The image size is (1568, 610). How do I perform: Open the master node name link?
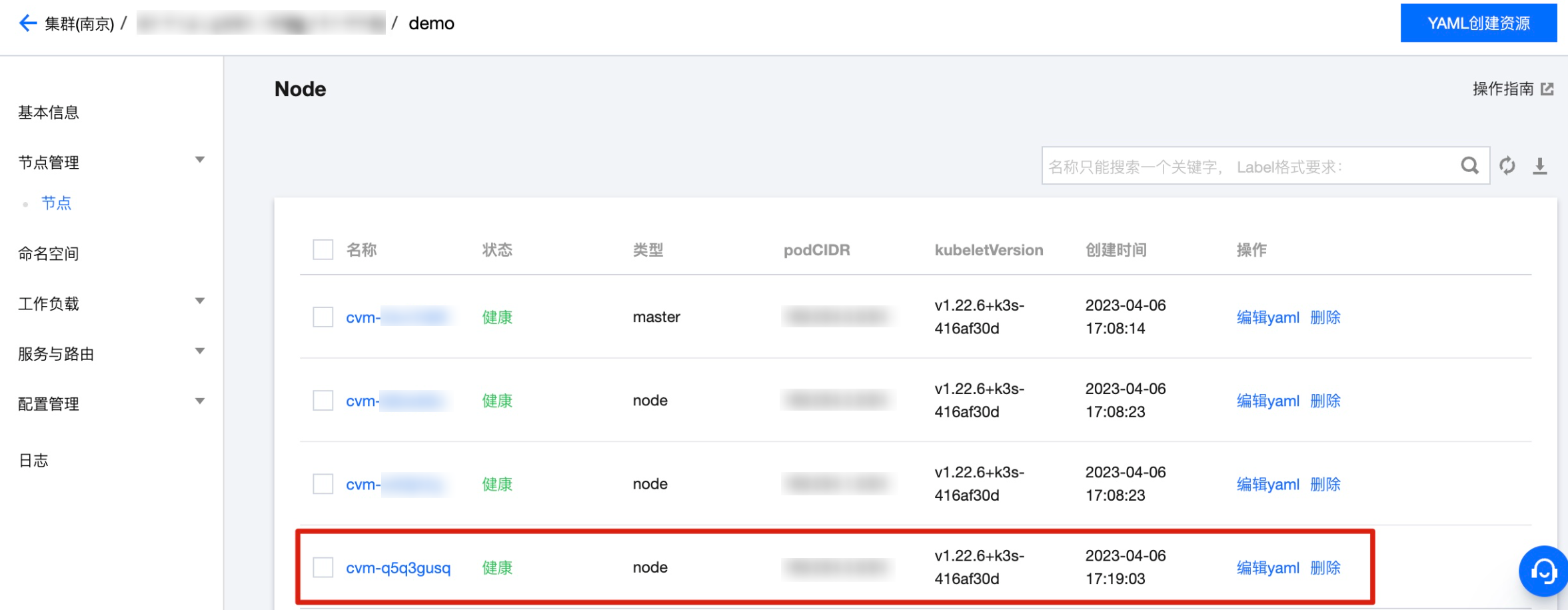click(398, 317)
